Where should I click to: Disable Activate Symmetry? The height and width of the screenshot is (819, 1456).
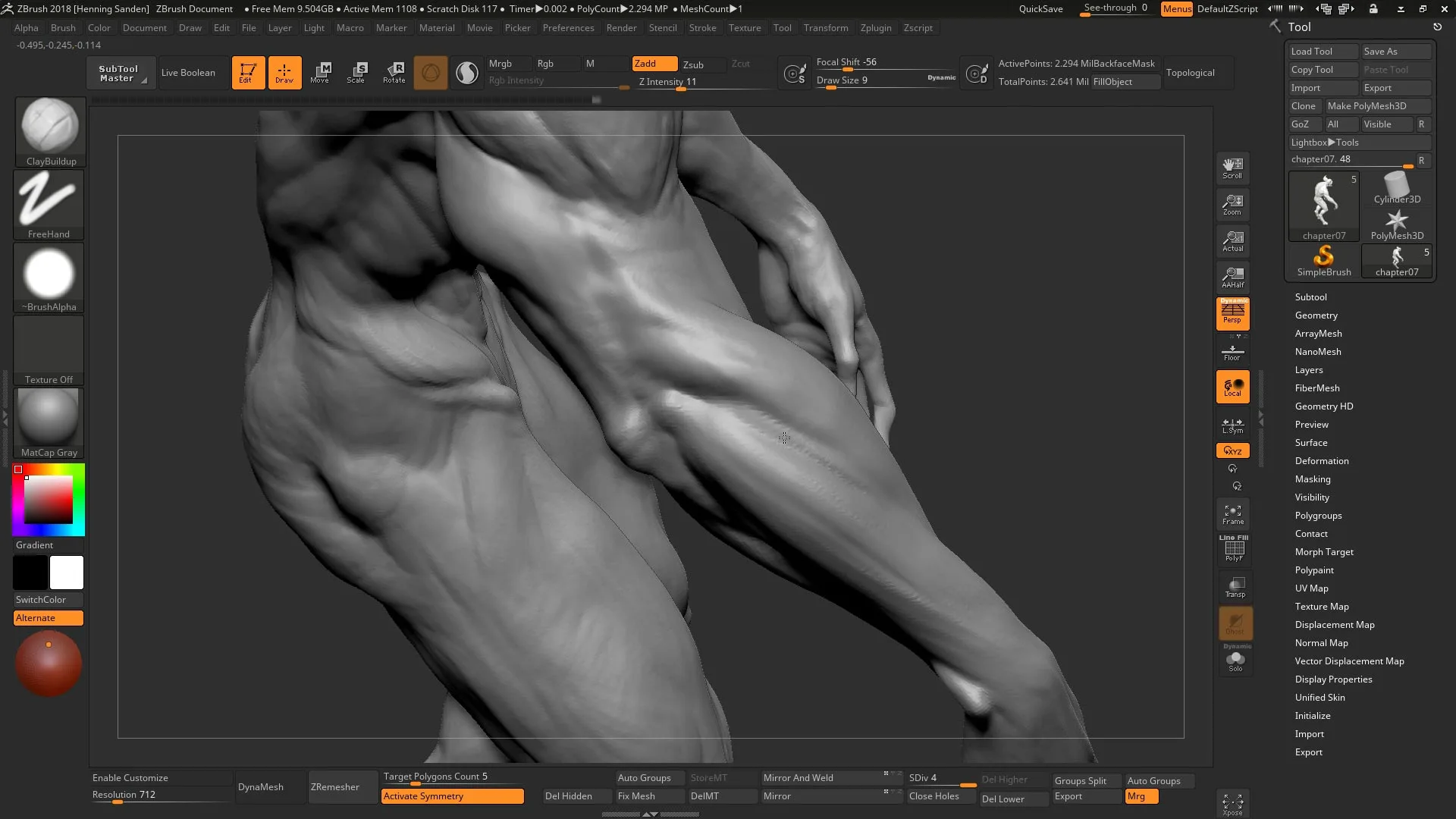pos(452,796)
